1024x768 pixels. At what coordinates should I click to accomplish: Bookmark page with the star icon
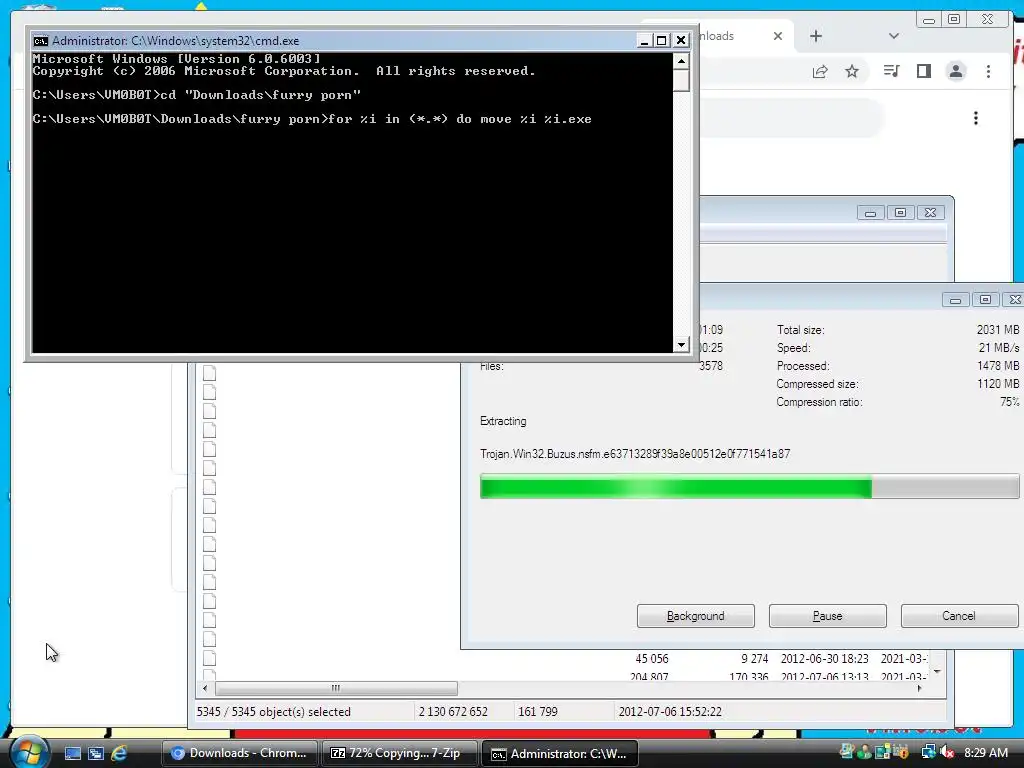tap(852, 71)
